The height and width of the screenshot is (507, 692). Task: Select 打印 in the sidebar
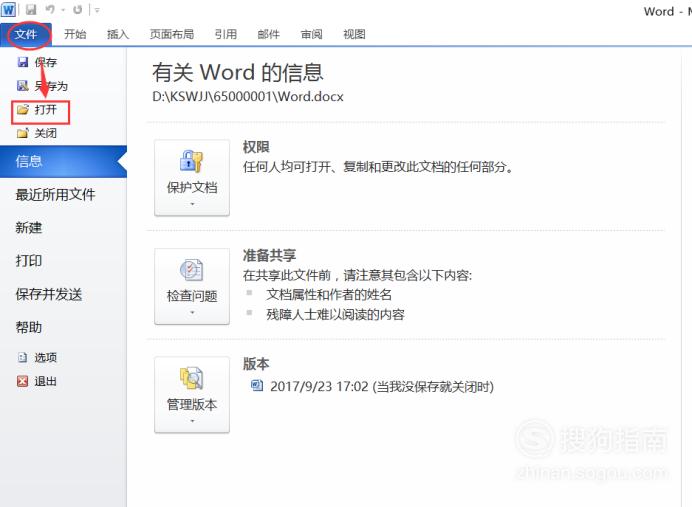click(29, 261)
